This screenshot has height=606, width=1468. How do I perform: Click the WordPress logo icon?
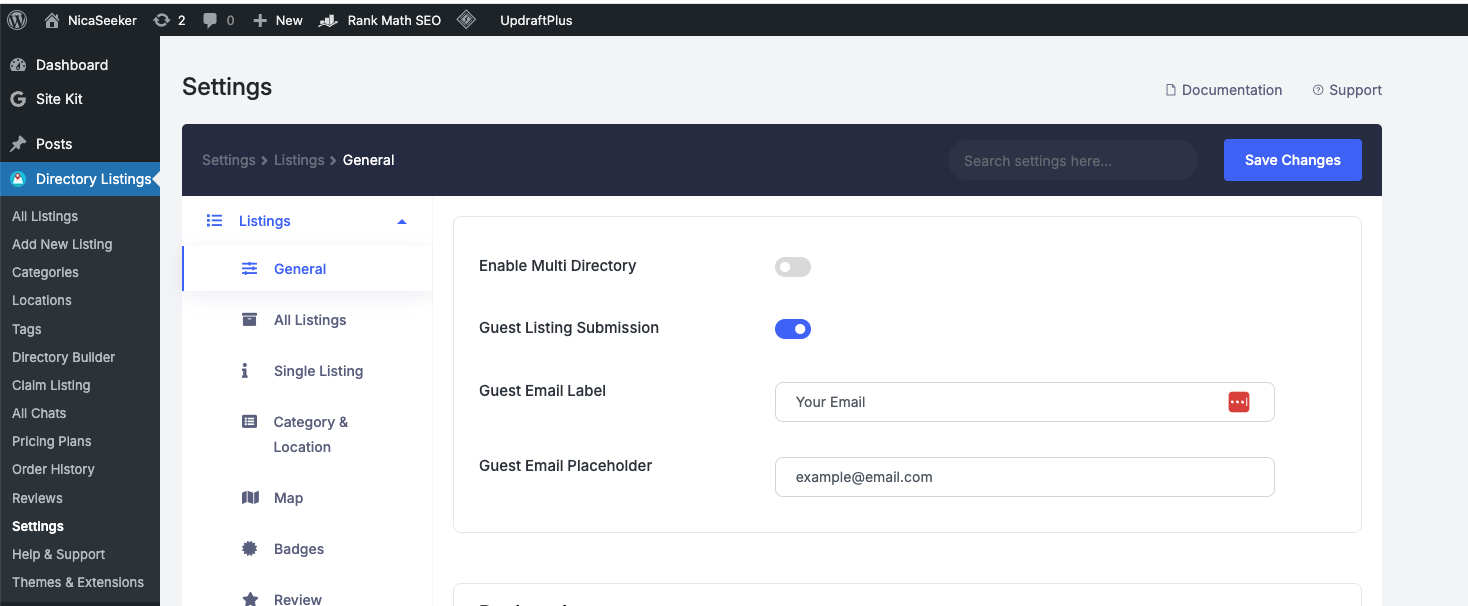coord(17,20)
